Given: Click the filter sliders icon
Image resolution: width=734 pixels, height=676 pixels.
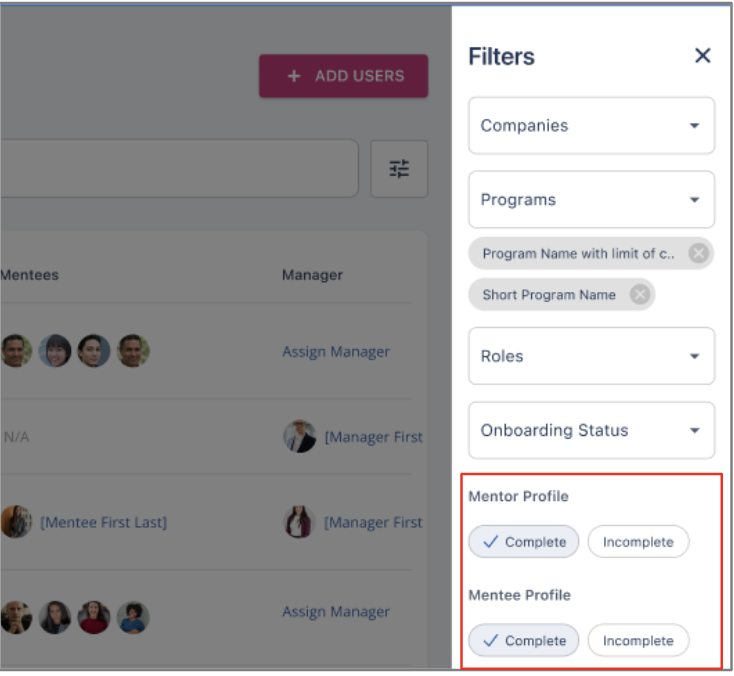Looking at the screenshot, I should 399,169.
